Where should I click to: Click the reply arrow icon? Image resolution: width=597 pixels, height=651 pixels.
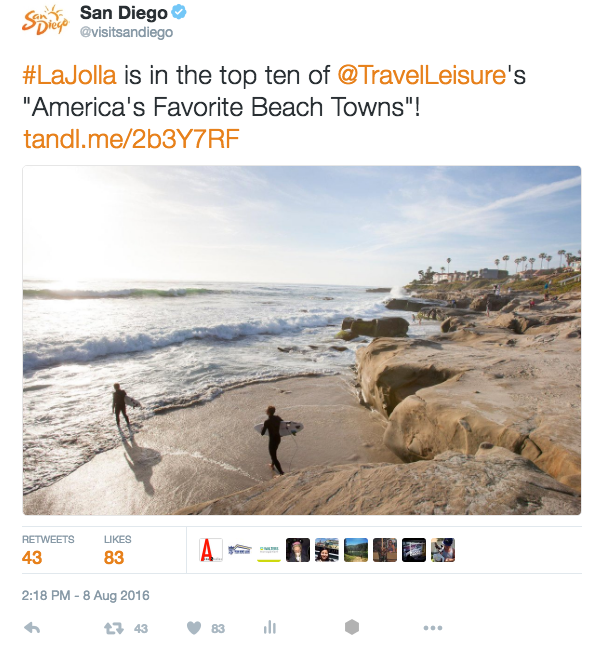point(32,628)
